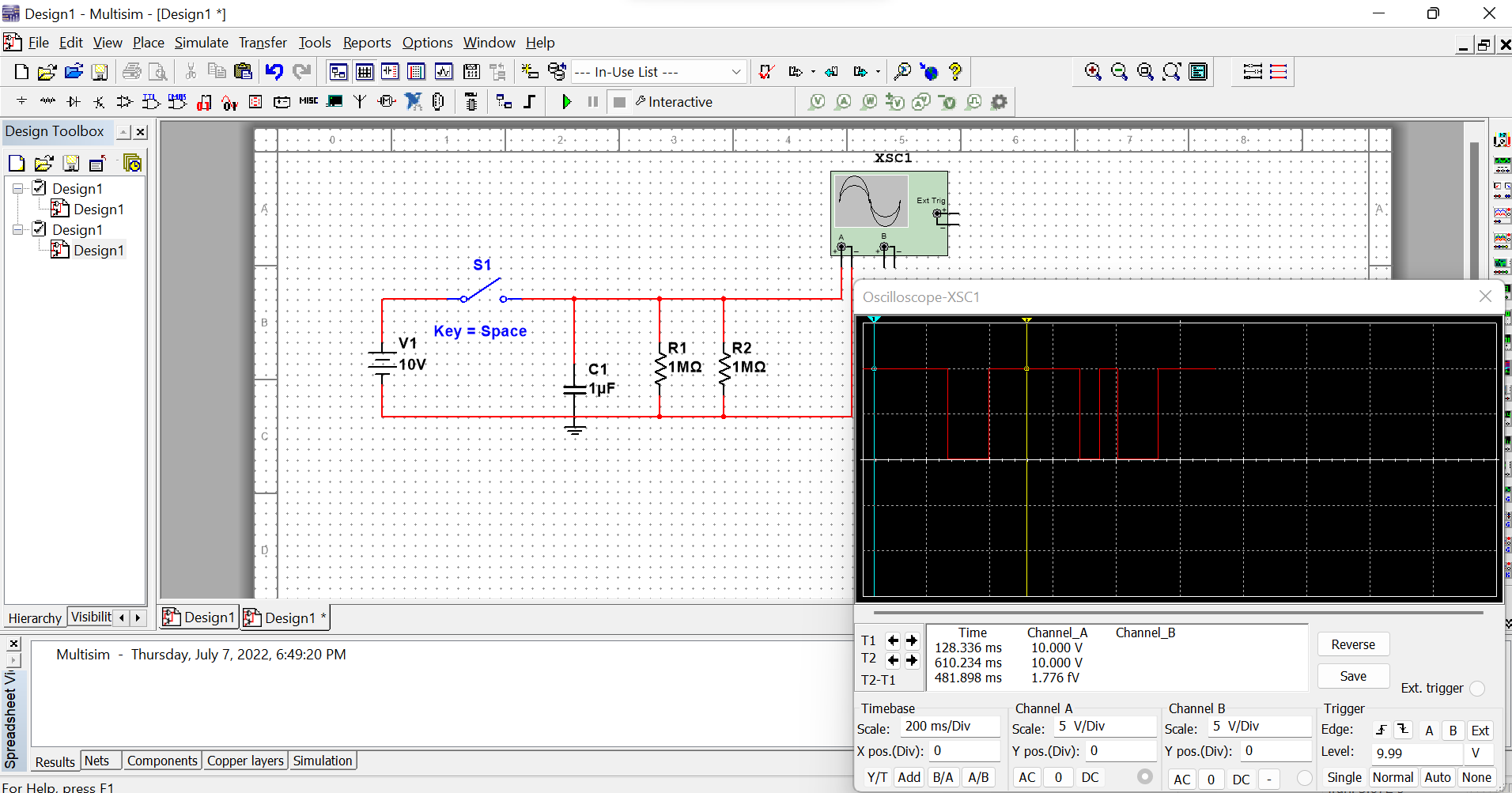Viewport: 1512px width, 793px height.
Task: Open the Place TTL components group
Action: 150,101
